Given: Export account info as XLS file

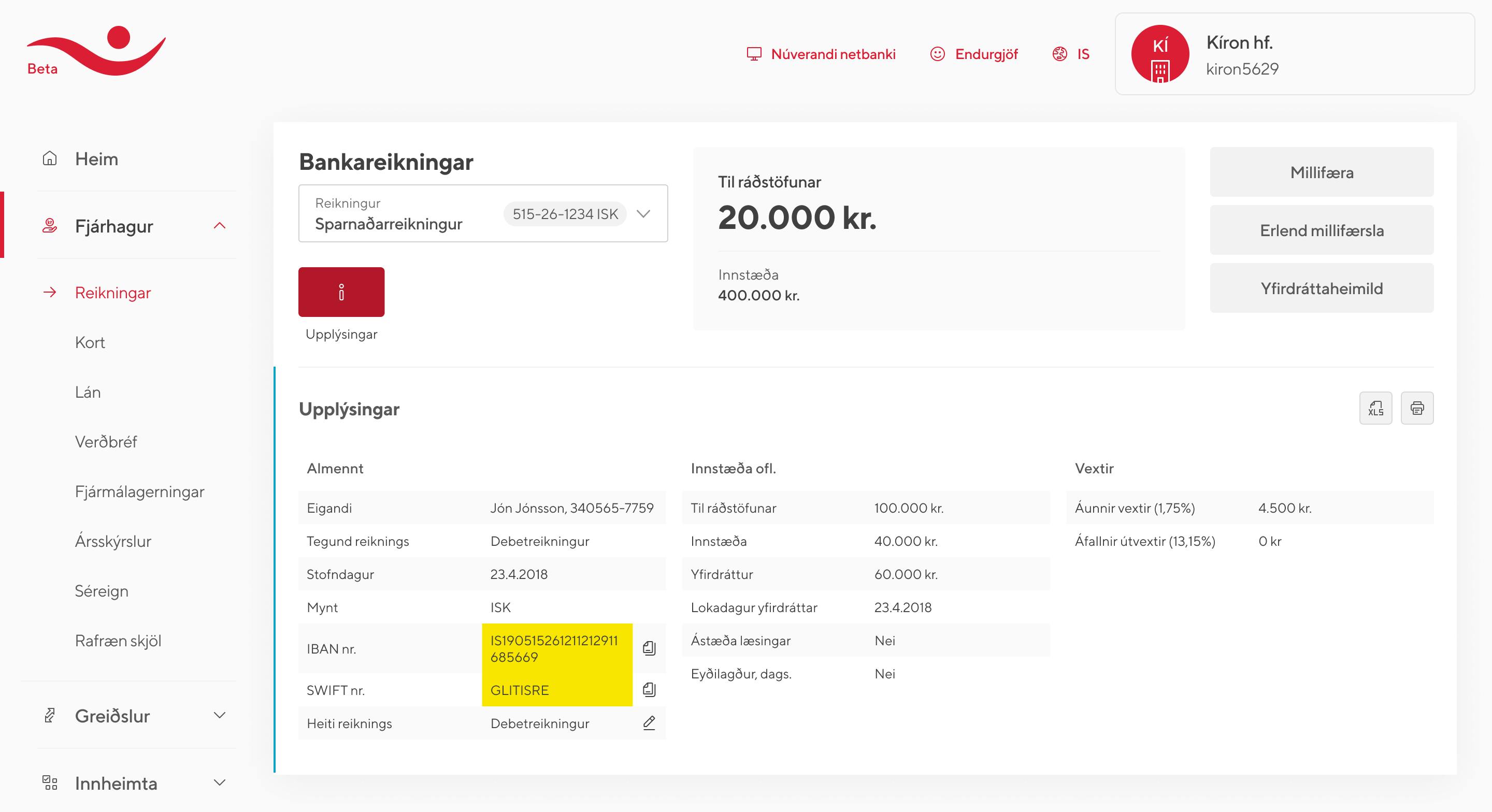Looking at the screenshot, I should coord(1375,408).
